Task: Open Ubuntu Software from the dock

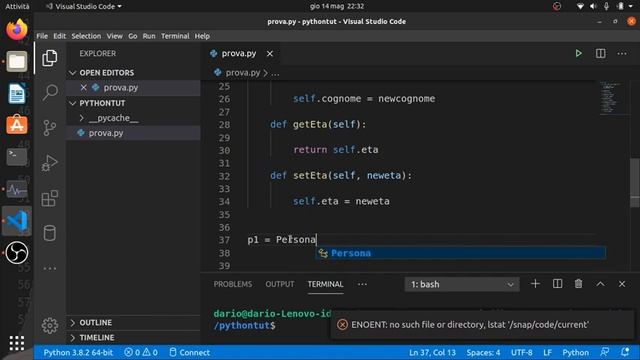Action: (17, 125)
